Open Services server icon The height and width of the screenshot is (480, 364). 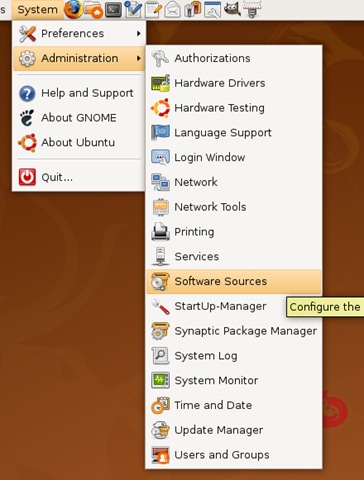(160, 256)
